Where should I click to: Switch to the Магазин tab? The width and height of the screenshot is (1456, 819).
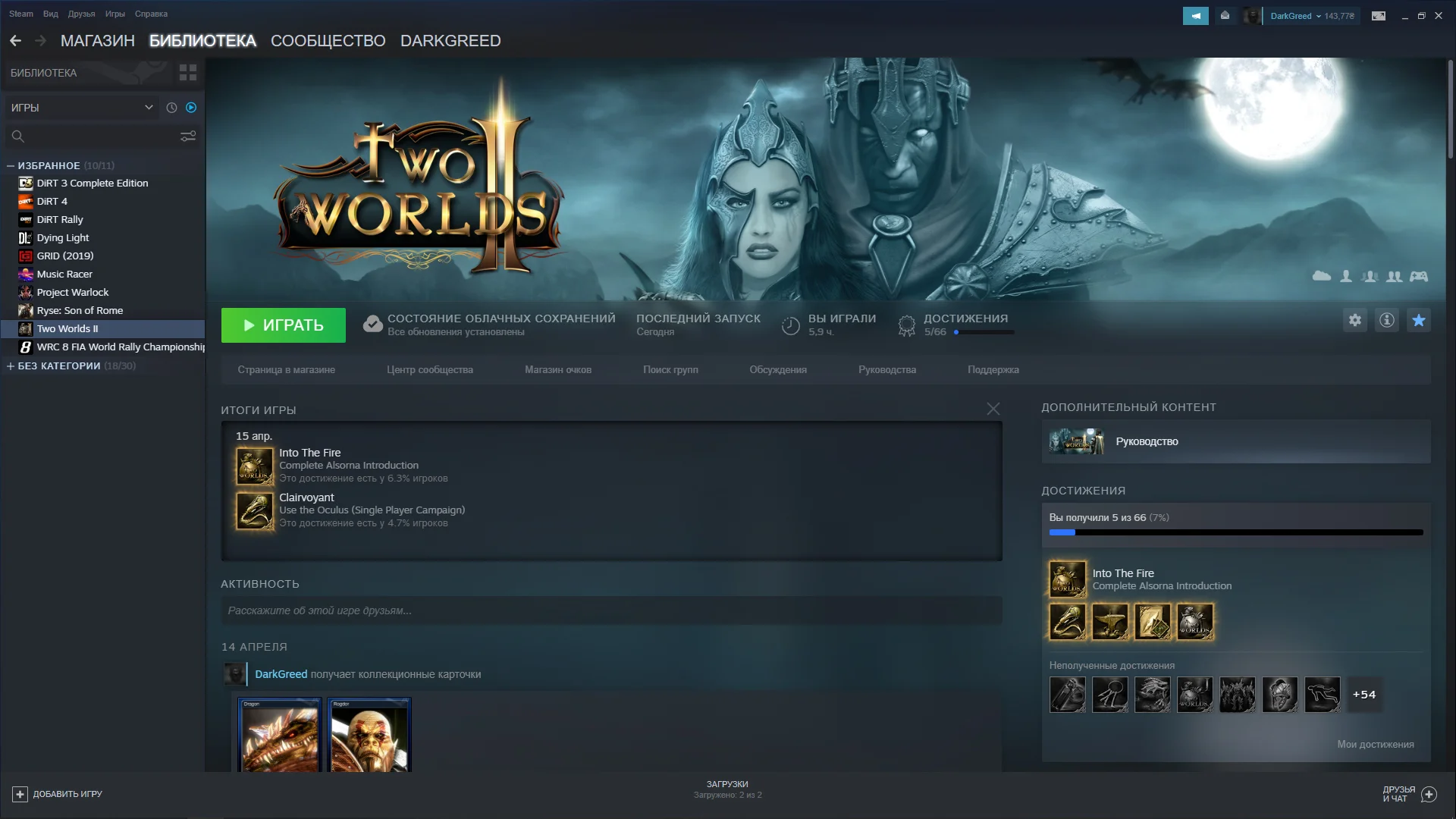[98, 41]
